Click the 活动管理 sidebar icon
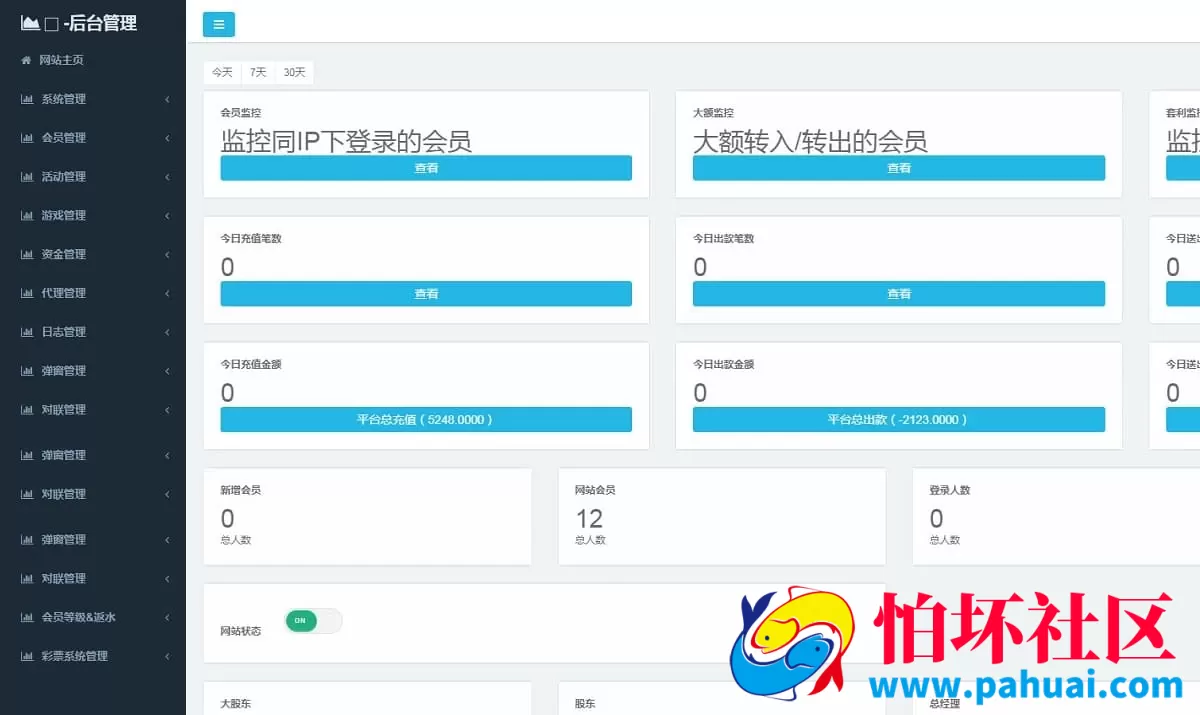Image resolution: width=1200 pixels, height=715 pixels. pos(28,176)
